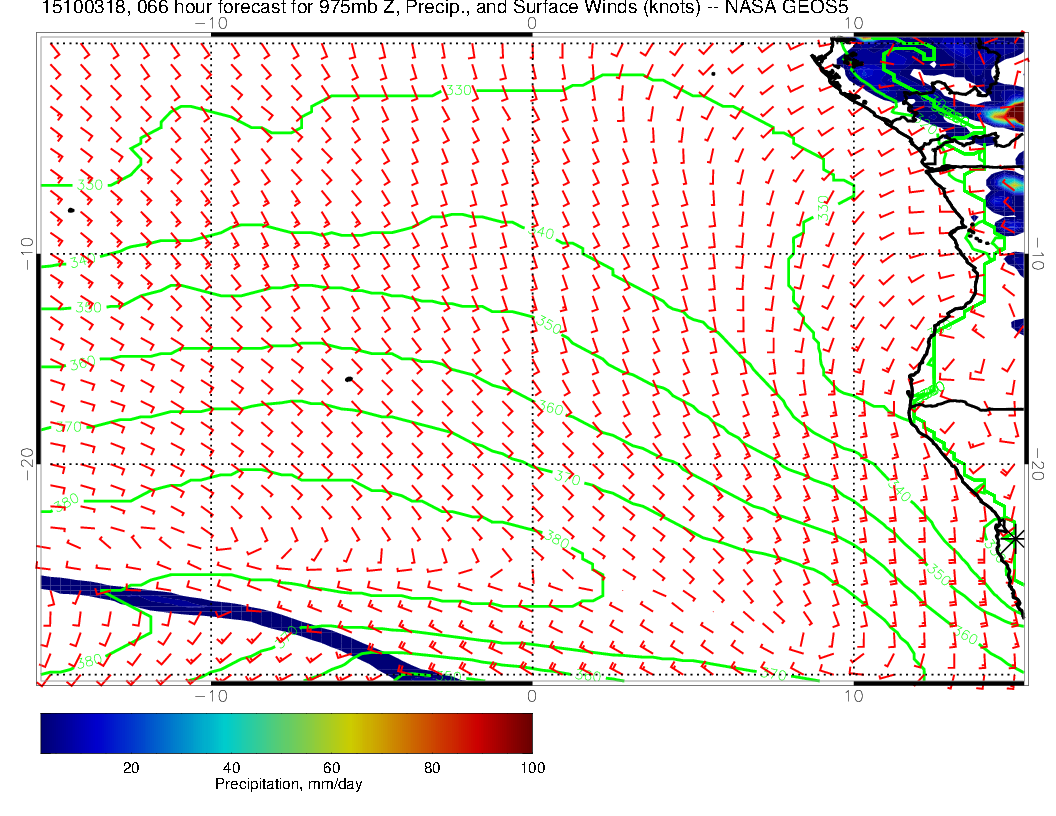Viewport: 1056px width, 816px height.
Task: Click the "0" longitude label on the bottom axis
Action: click(531, 695)
